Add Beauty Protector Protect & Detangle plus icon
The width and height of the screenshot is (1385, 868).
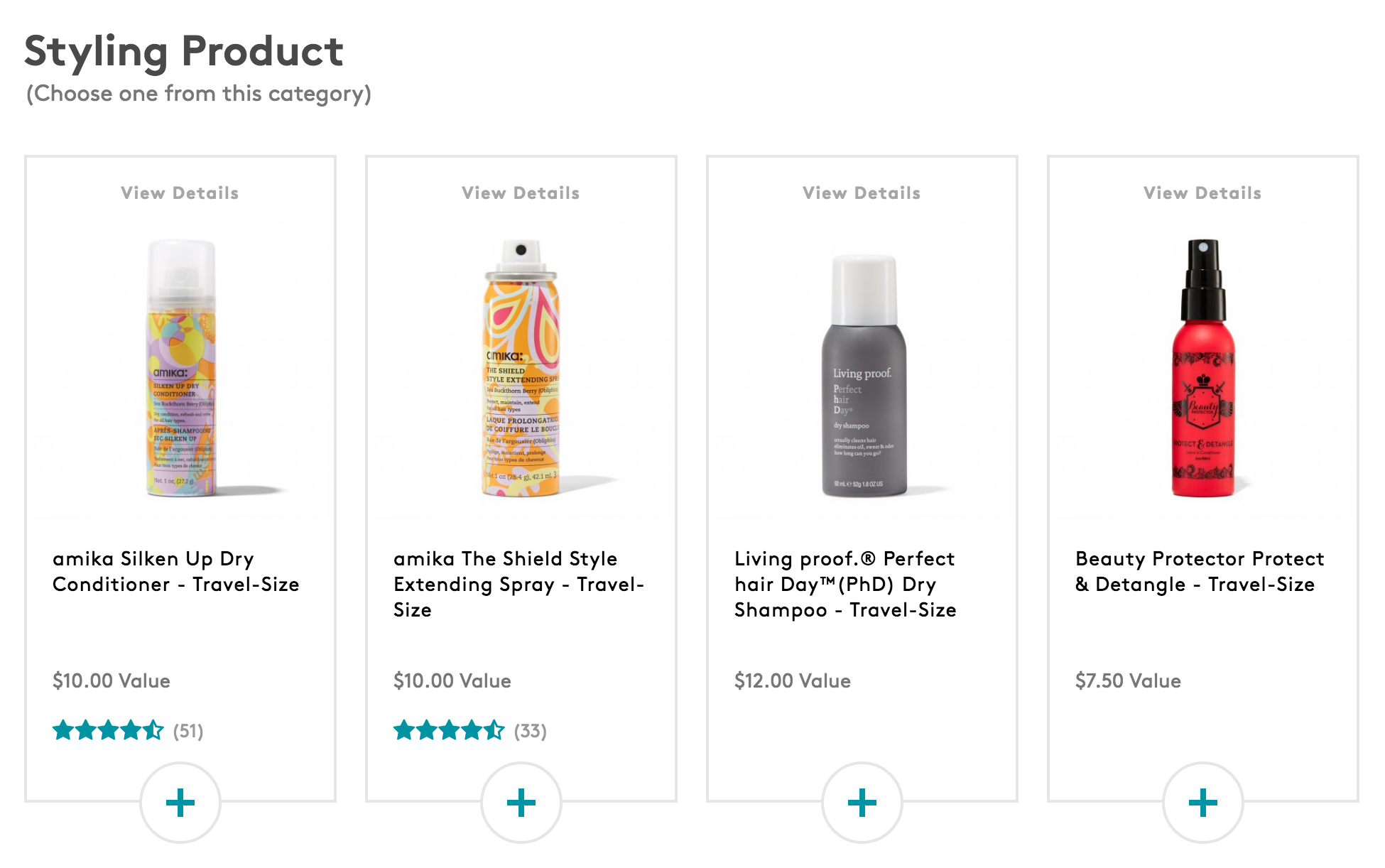(1203, 803)
